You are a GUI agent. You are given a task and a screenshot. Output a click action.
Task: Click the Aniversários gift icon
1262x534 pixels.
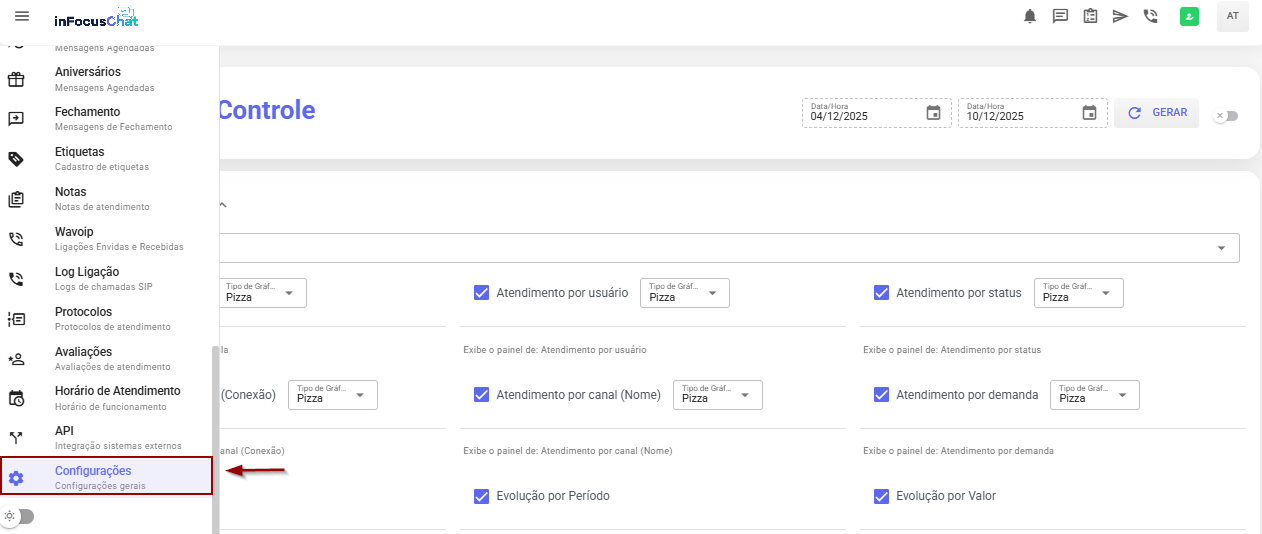point(16,79)
